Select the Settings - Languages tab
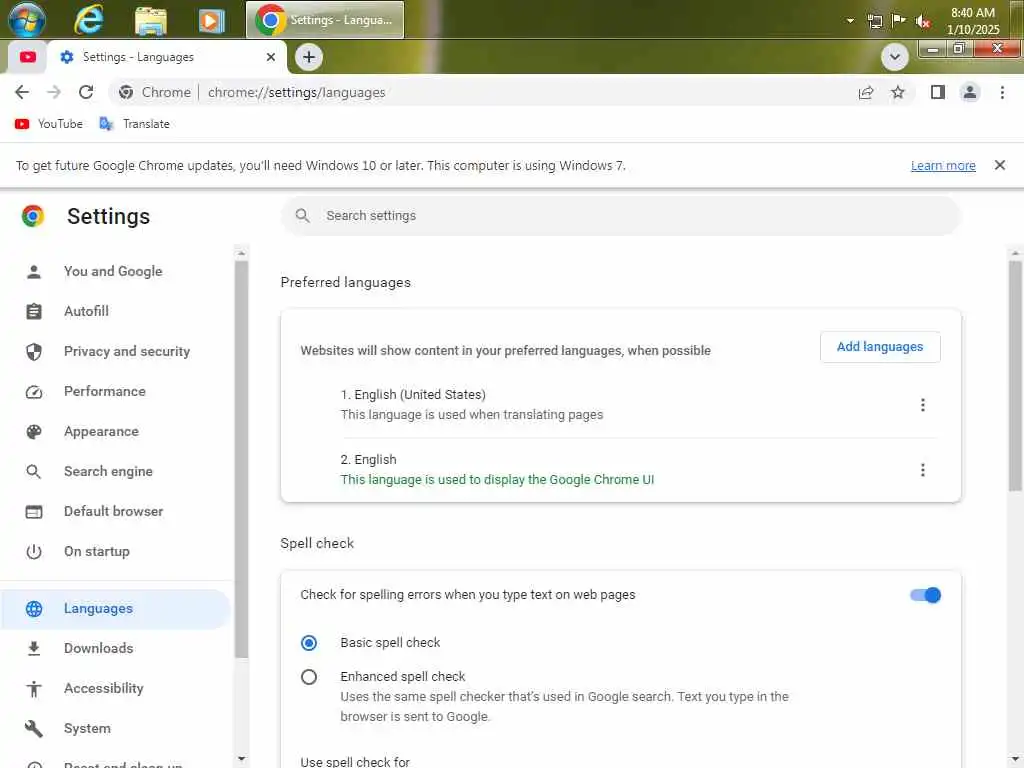The width and height of the screenshot is (1024, 768). coord(167,57)
